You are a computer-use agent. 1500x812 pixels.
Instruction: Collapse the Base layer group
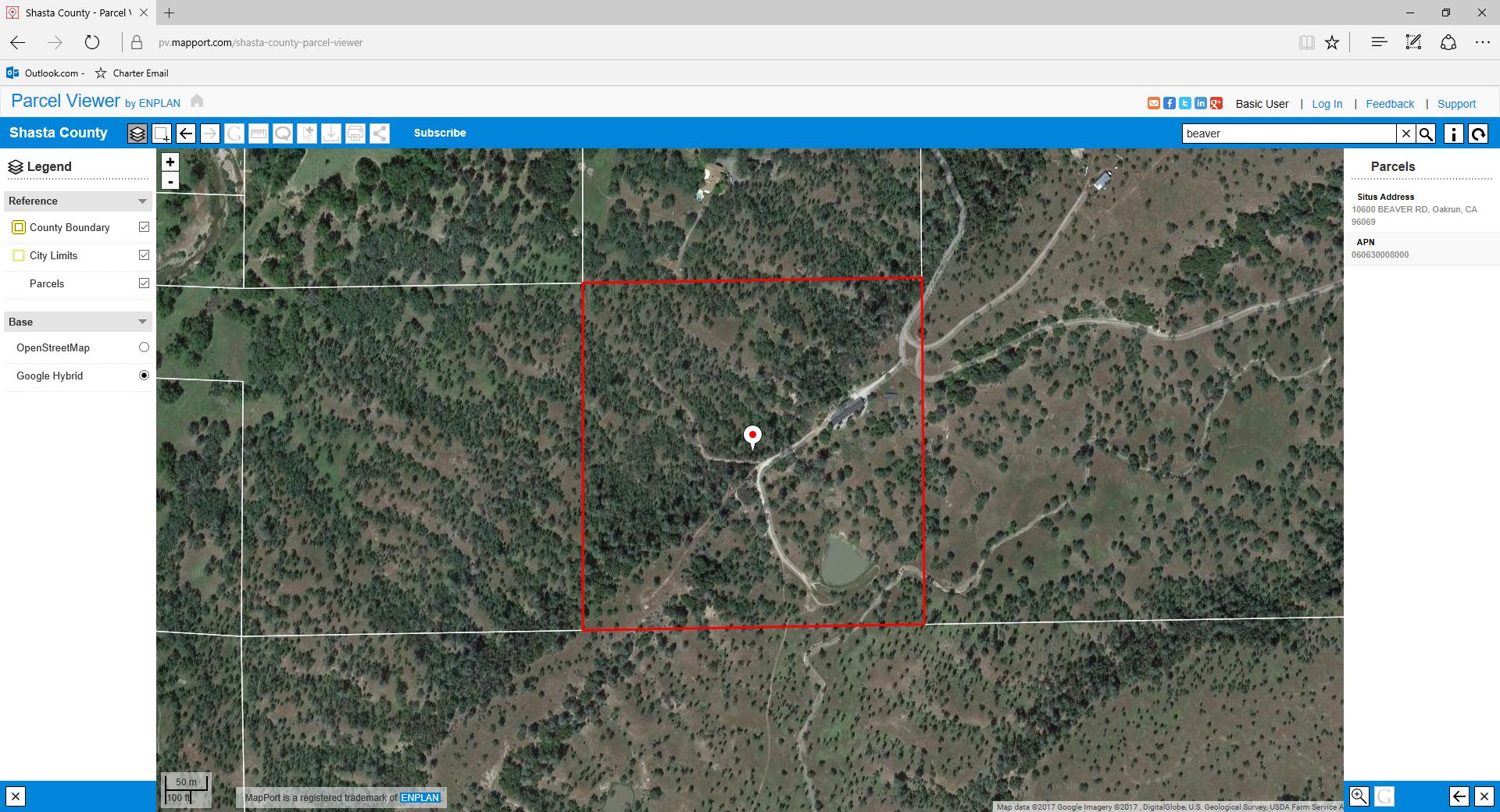point(142,322)
